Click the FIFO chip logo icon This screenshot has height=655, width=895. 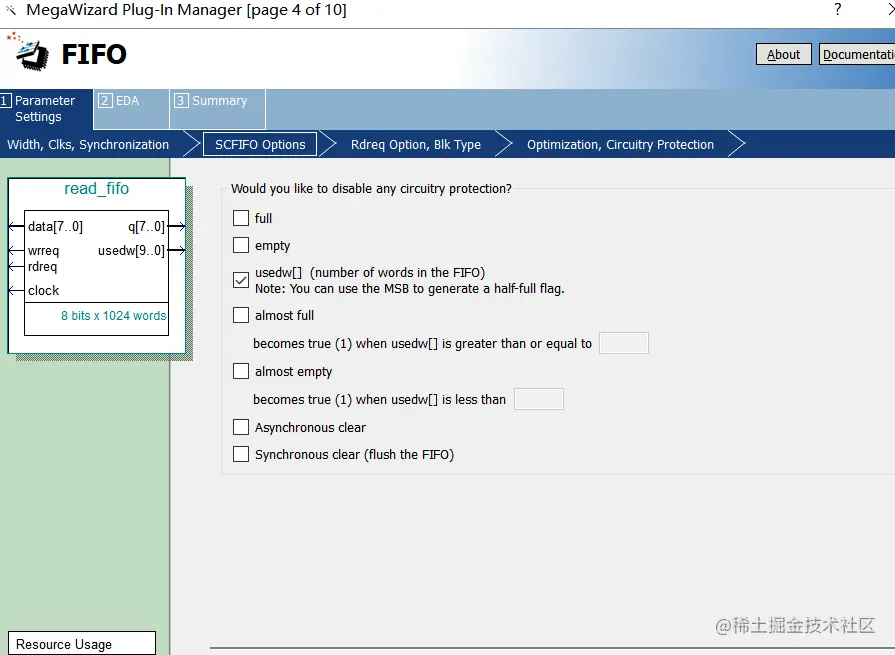pos(29,53)
